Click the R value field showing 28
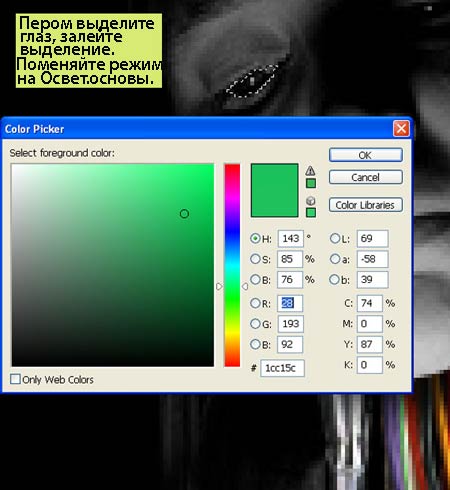 290,303
